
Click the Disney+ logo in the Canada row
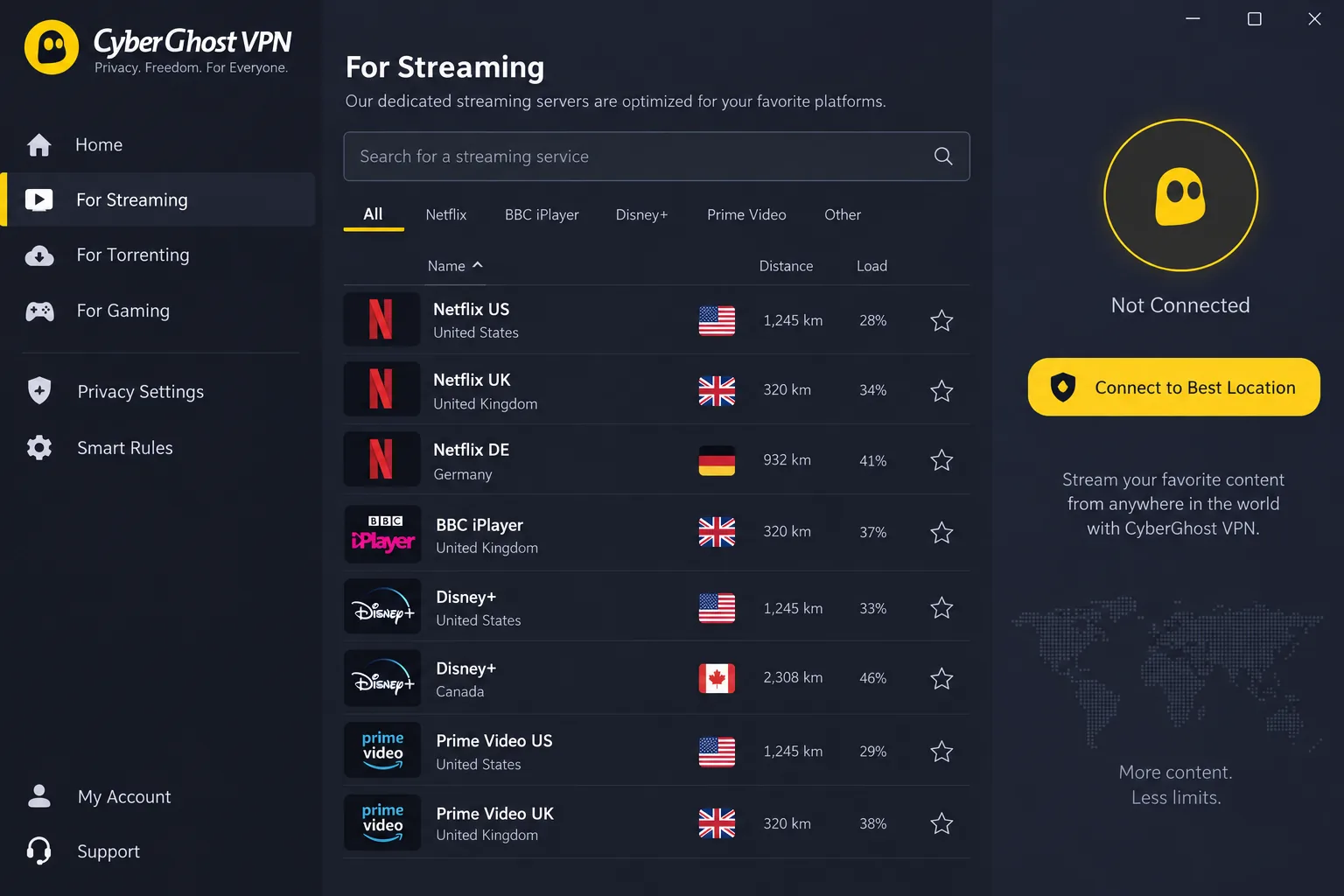(x=382, y=678)
